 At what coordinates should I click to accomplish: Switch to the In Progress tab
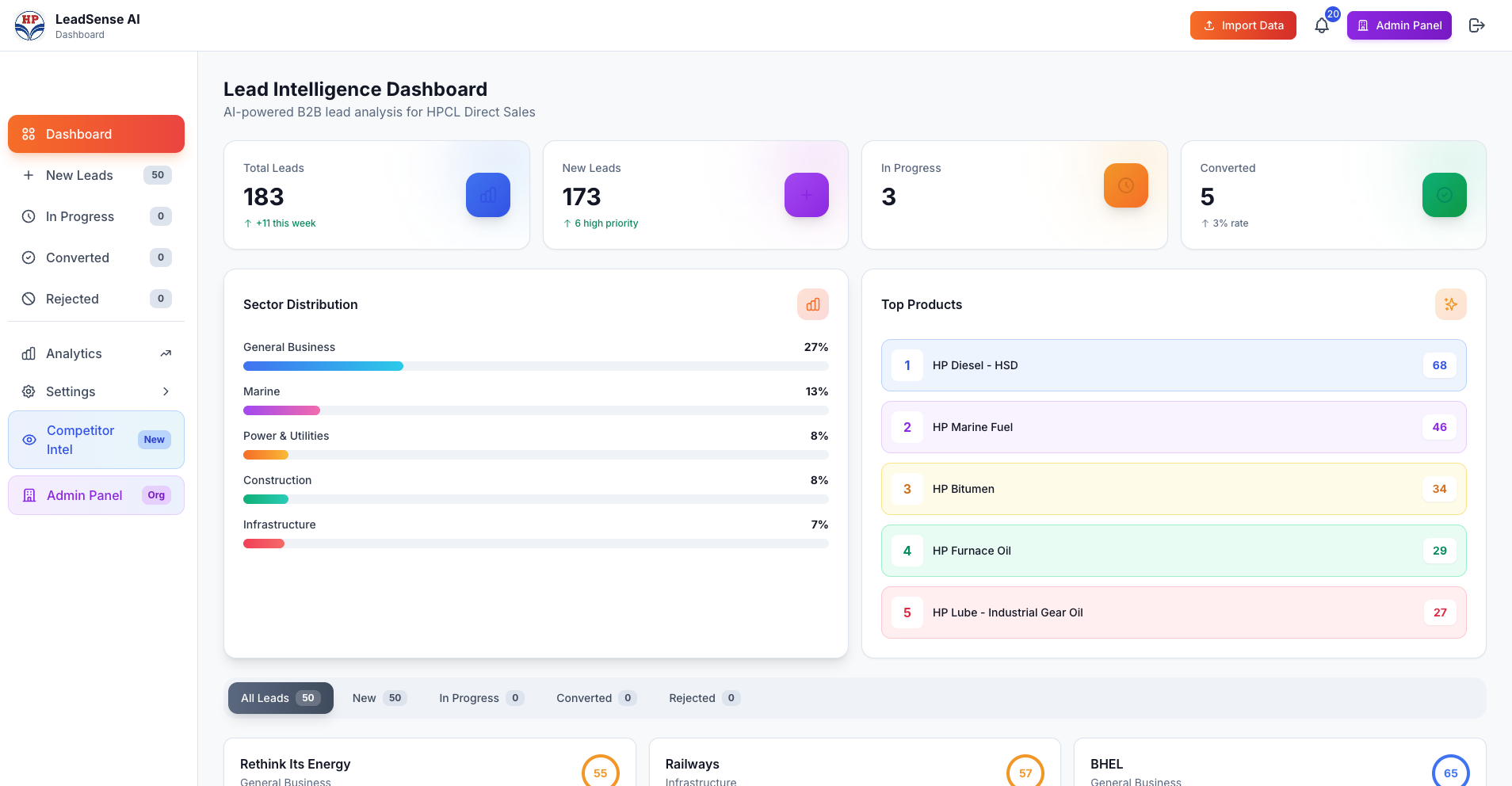[x=481, y=698]
